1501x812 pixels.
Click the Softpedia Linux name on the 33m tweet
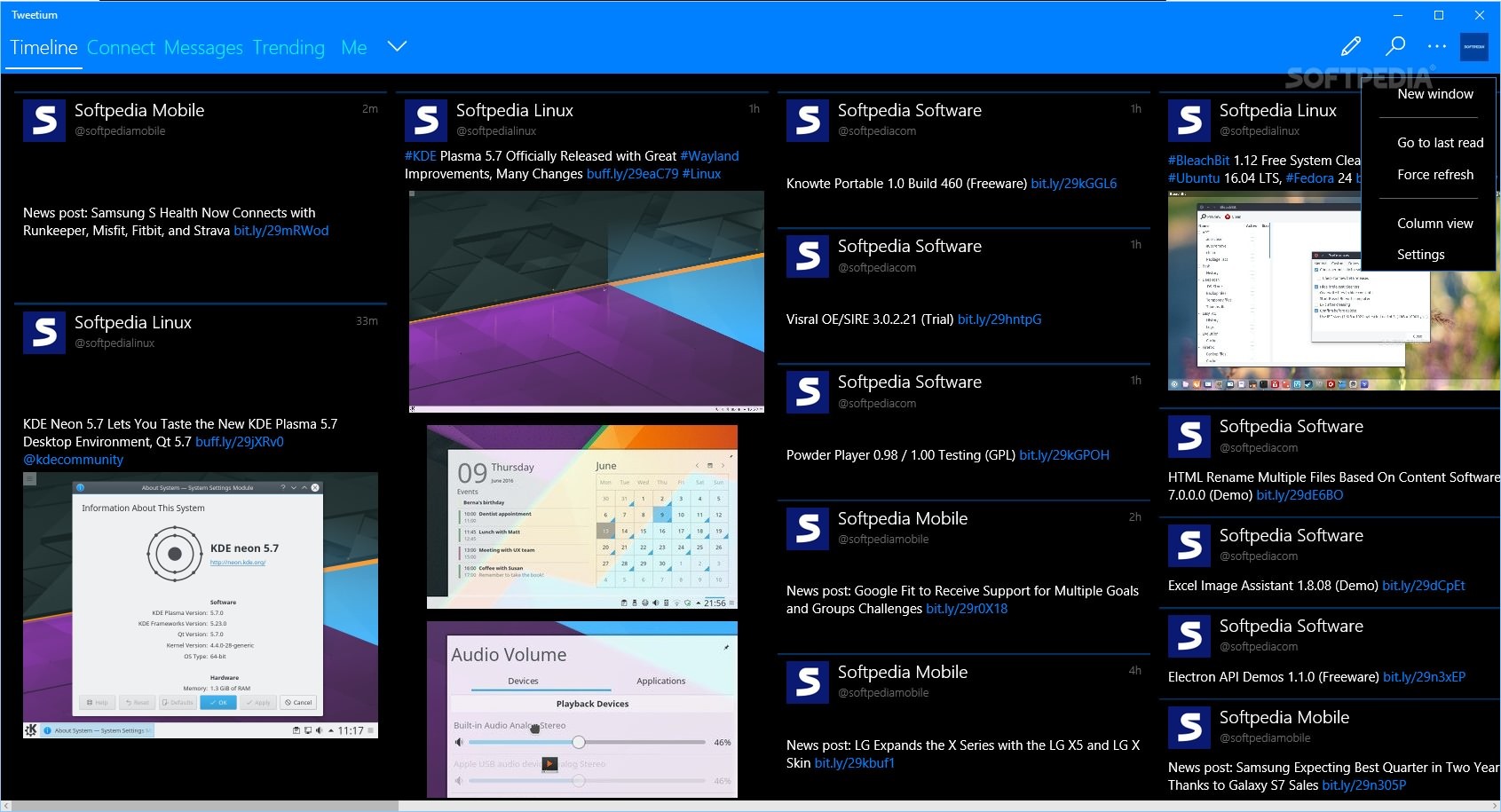click(133, 323)
